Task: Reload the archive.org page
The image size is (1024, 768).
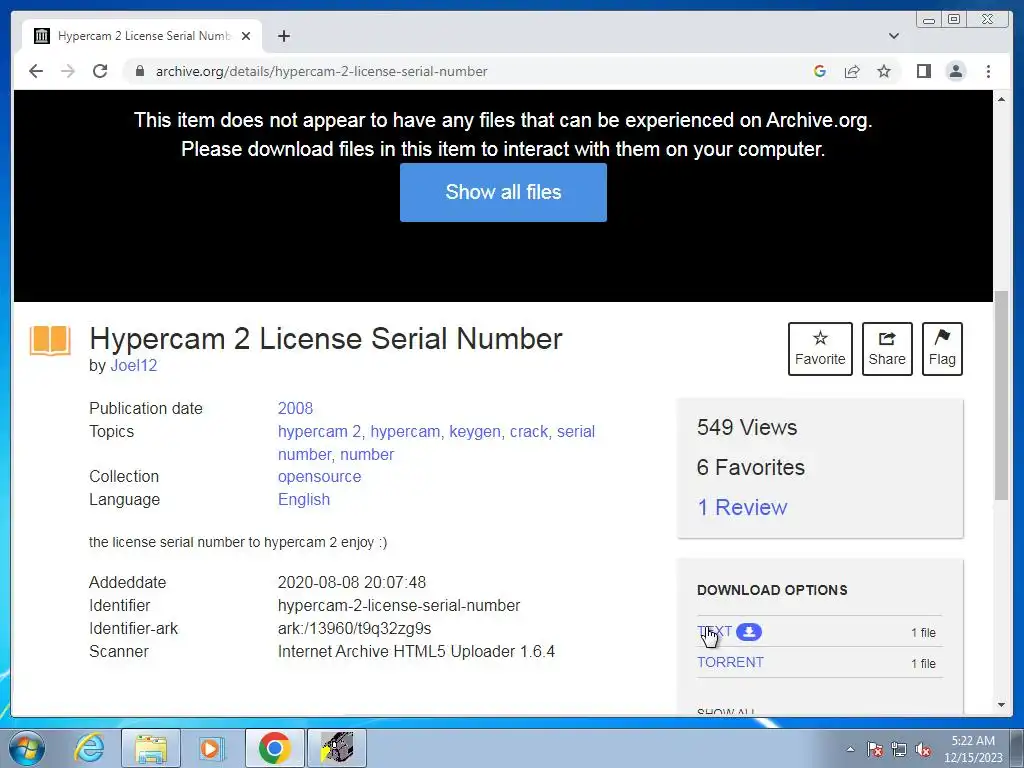Action: (x=100, y=71)
